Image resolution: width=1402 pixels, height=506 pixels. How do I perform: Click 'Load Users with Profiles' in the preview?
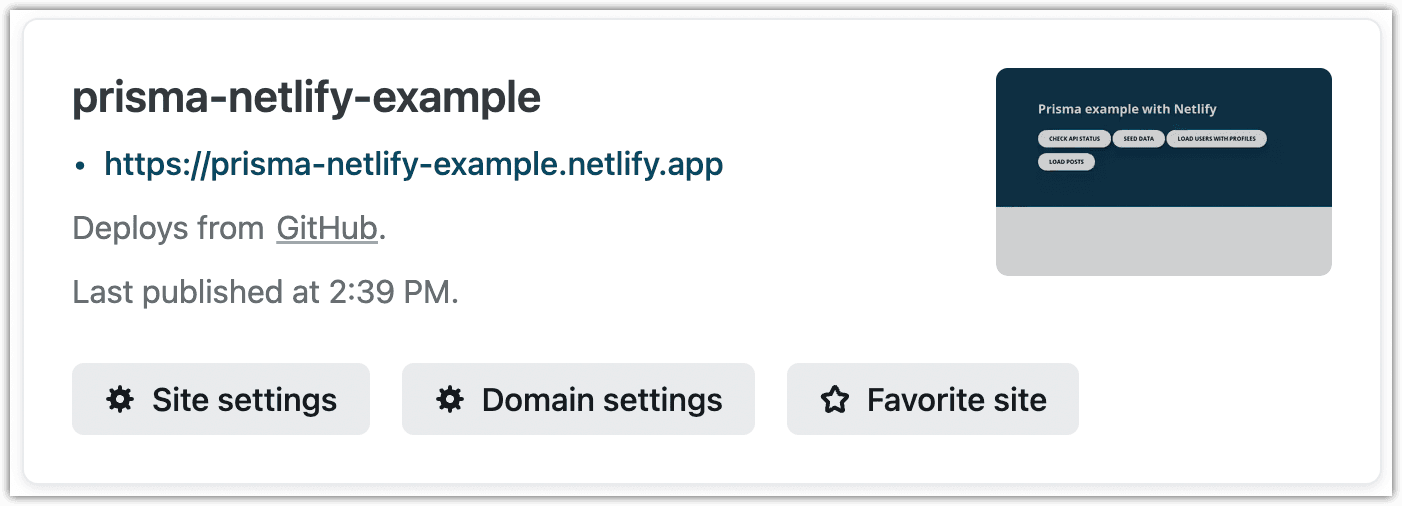coord(1216,139)
